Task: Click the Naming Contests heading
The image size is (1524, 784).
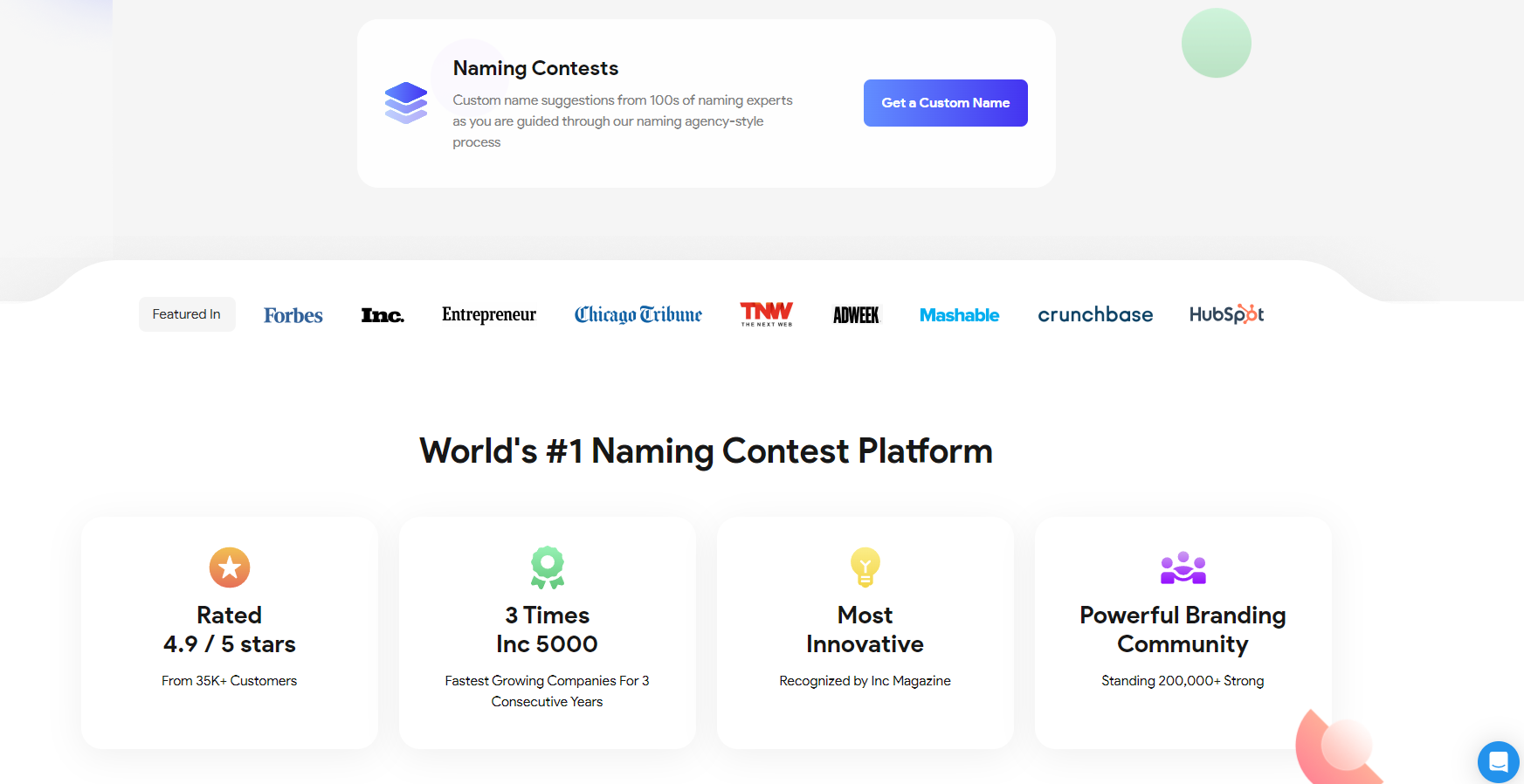Action: 535,68
